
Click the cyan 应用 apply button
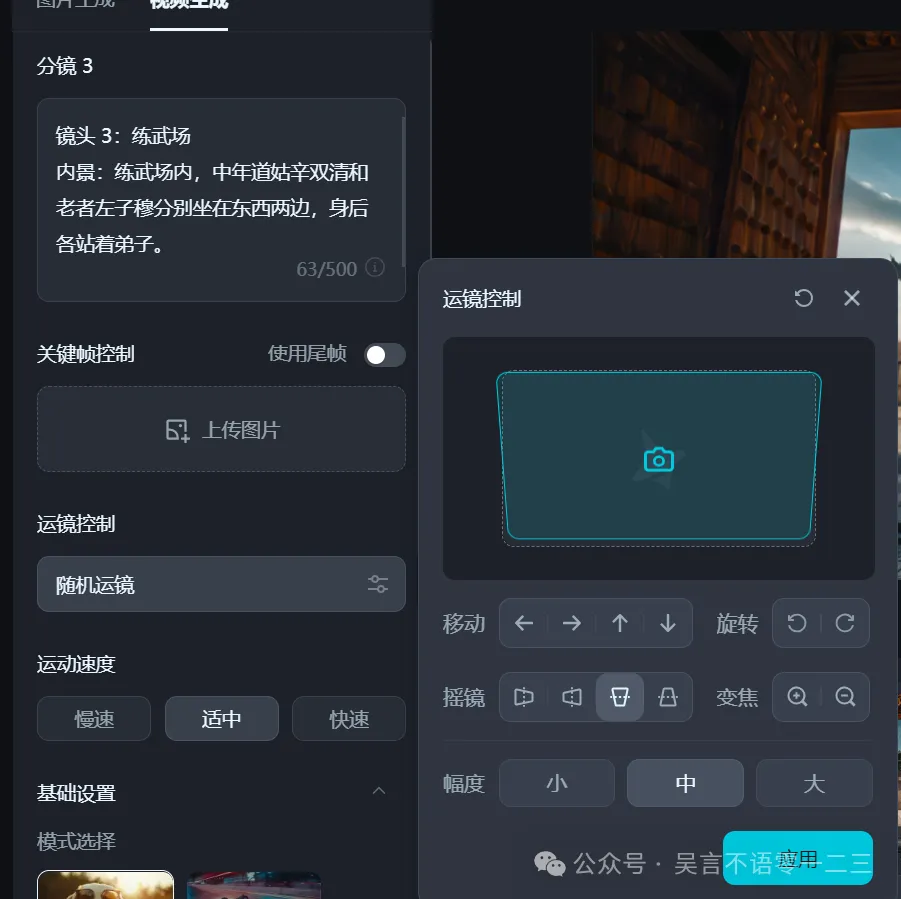coord(798,858)
